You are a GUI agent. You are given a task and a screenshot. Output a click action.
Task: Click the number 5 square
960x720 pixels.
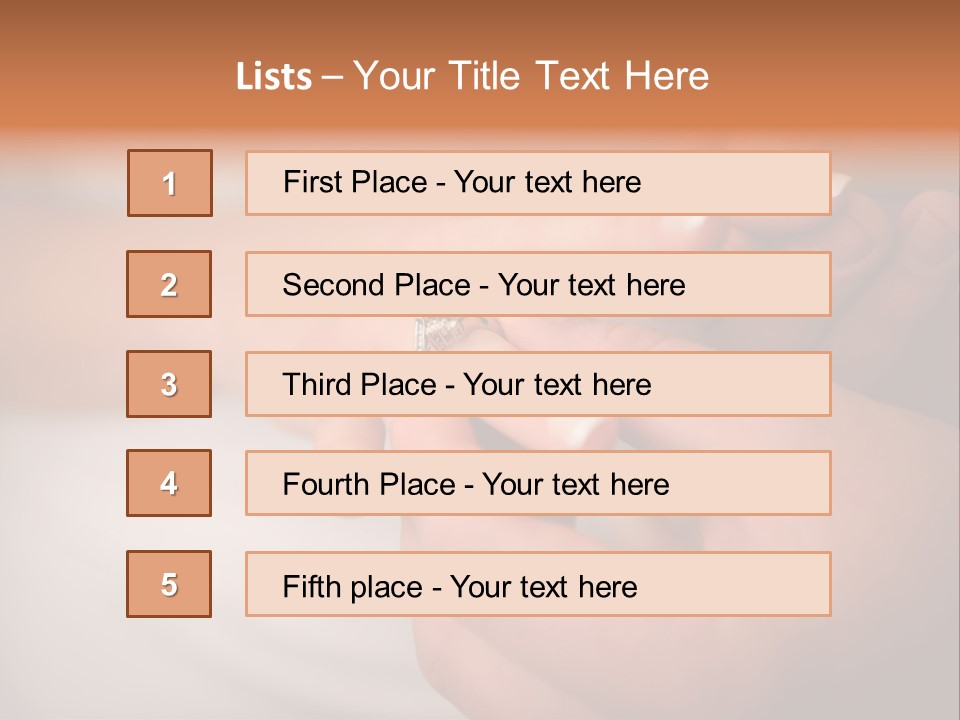pyautogui.click(x=169, y=584)
